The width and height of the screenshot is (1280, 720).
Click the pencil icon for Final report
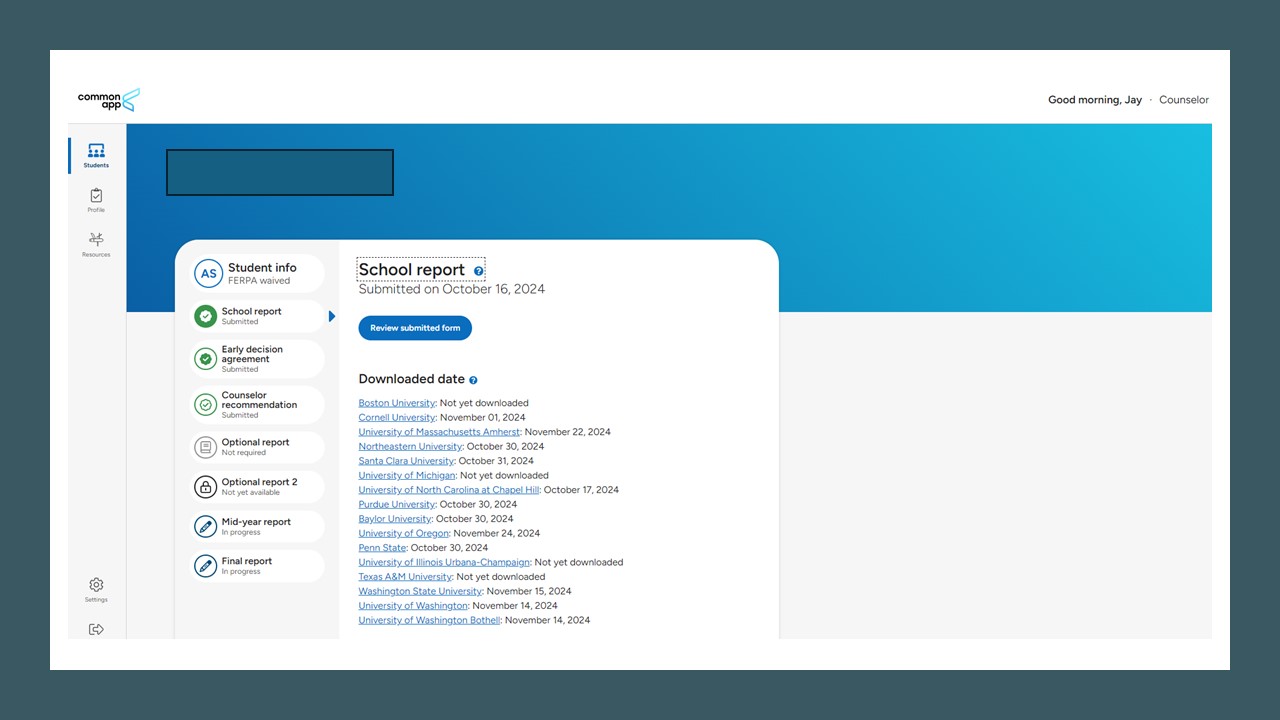[206, 566]
